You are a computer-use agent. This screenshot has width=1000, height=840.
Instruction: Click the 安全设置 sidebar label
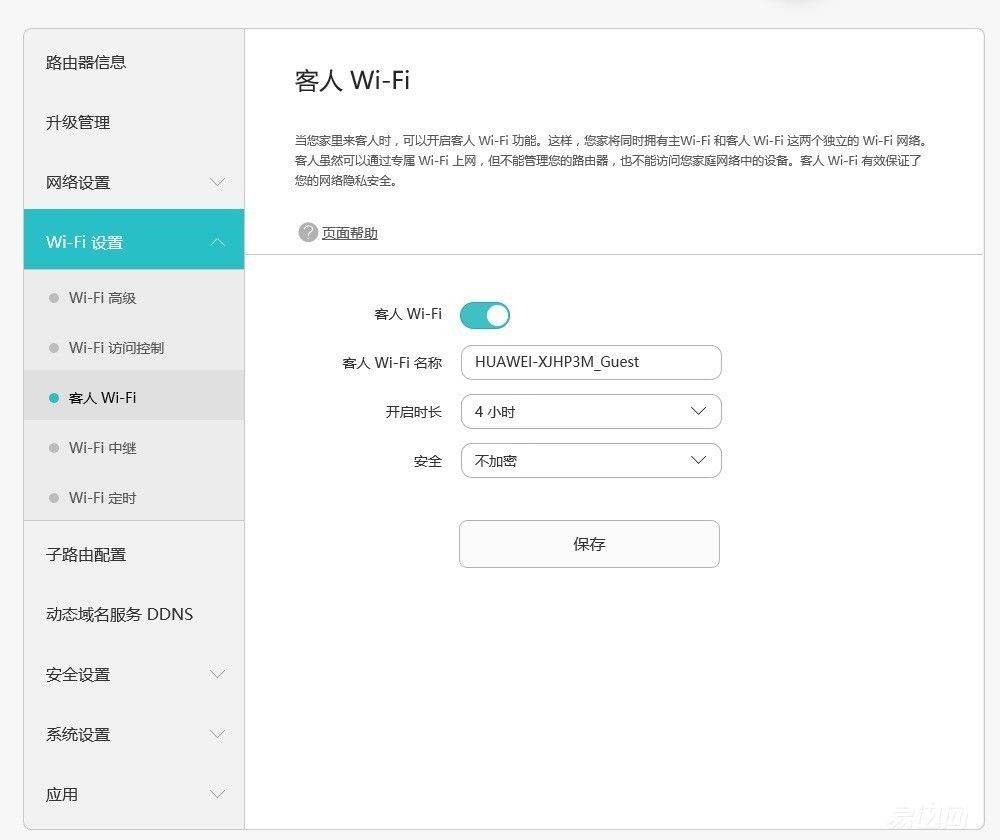(x=78, y=674)
